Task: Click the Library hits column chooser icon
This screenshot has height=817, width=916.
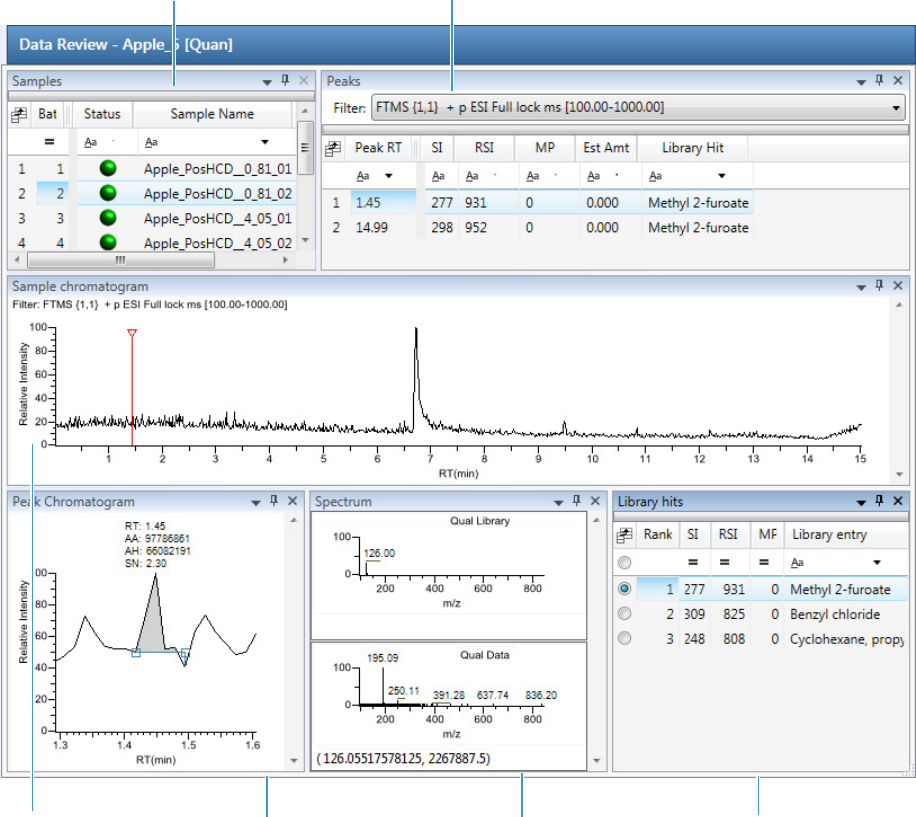Action: coord(625,535)
